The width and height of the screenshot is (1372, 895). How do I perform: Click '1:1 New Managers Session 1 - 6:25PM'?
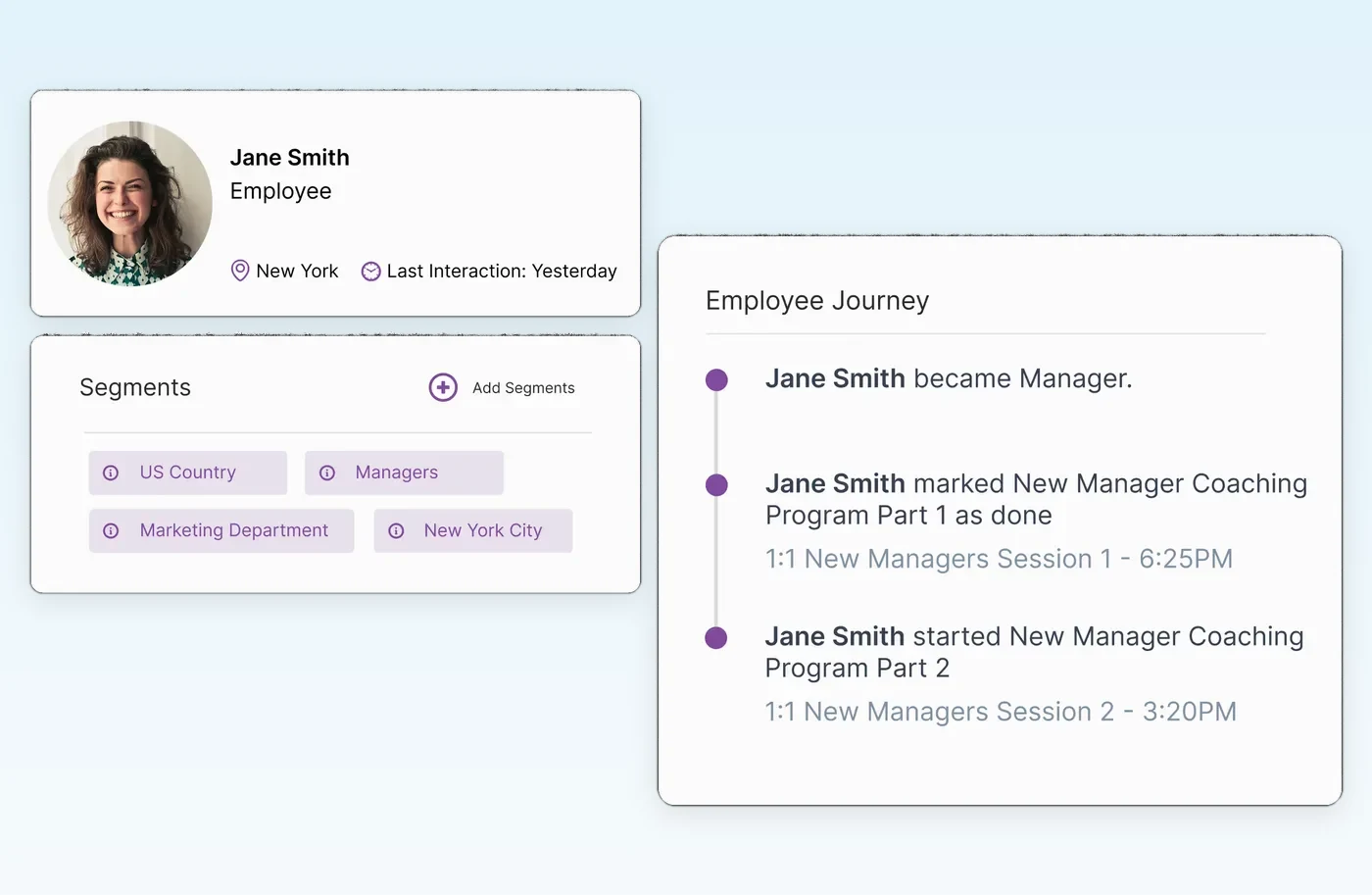(999, 559)
